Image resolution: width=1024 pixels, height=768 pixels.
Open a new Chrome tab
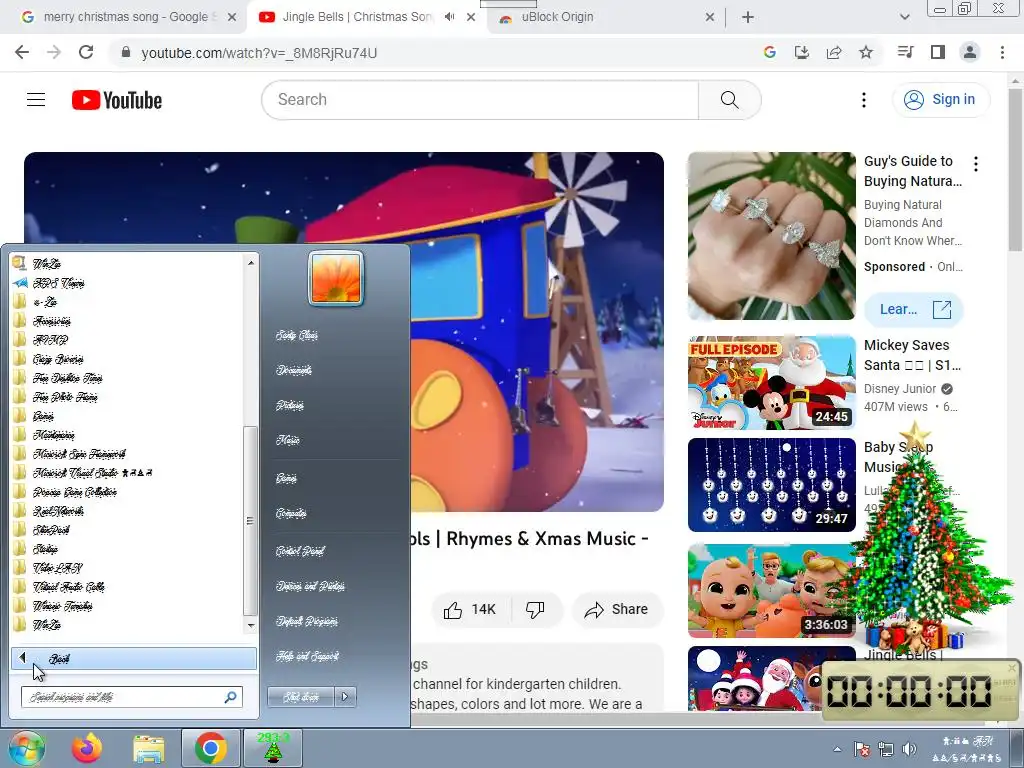[748, 17]
